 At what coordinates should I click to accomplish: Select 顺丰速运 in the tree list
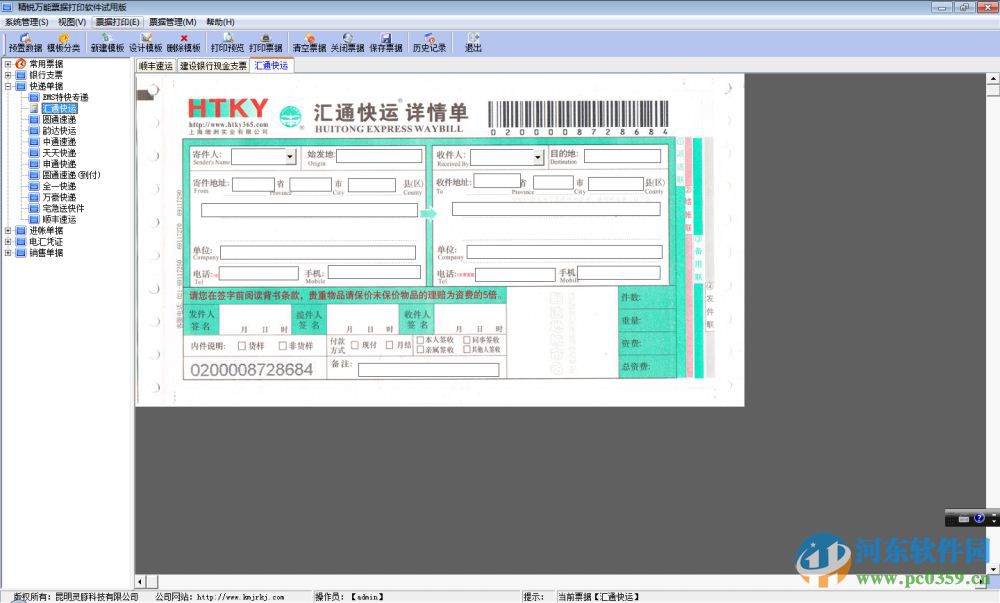click(59, 220)
